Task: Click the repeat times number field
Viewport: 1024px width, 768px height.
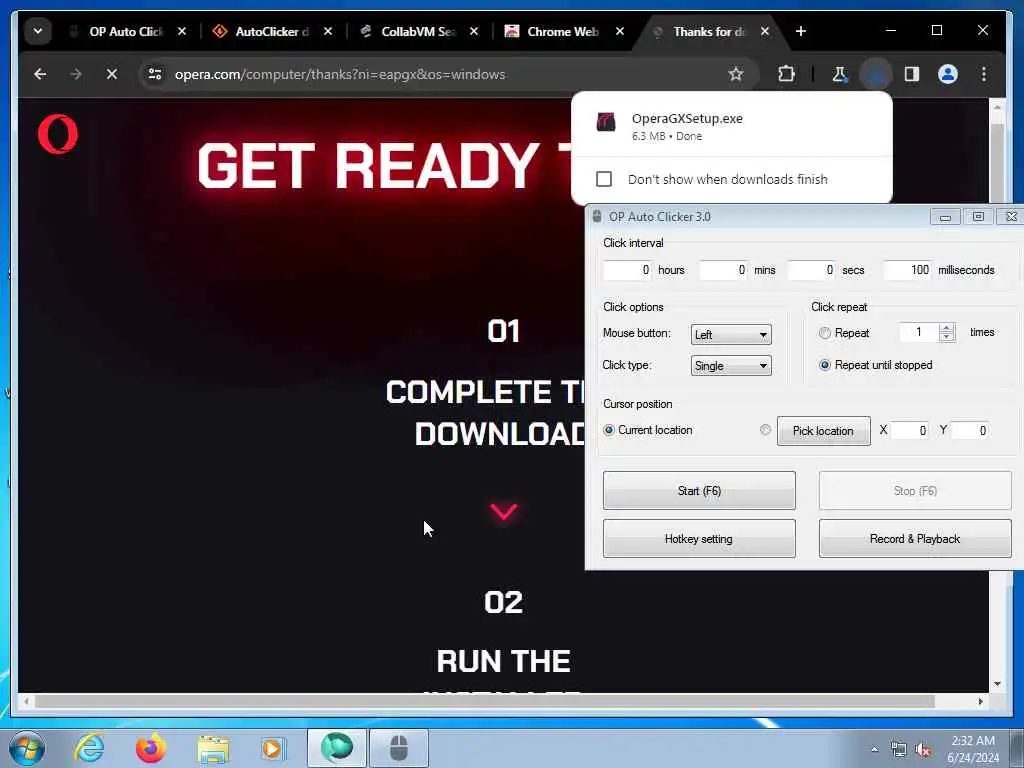Action: click(919, 332)
